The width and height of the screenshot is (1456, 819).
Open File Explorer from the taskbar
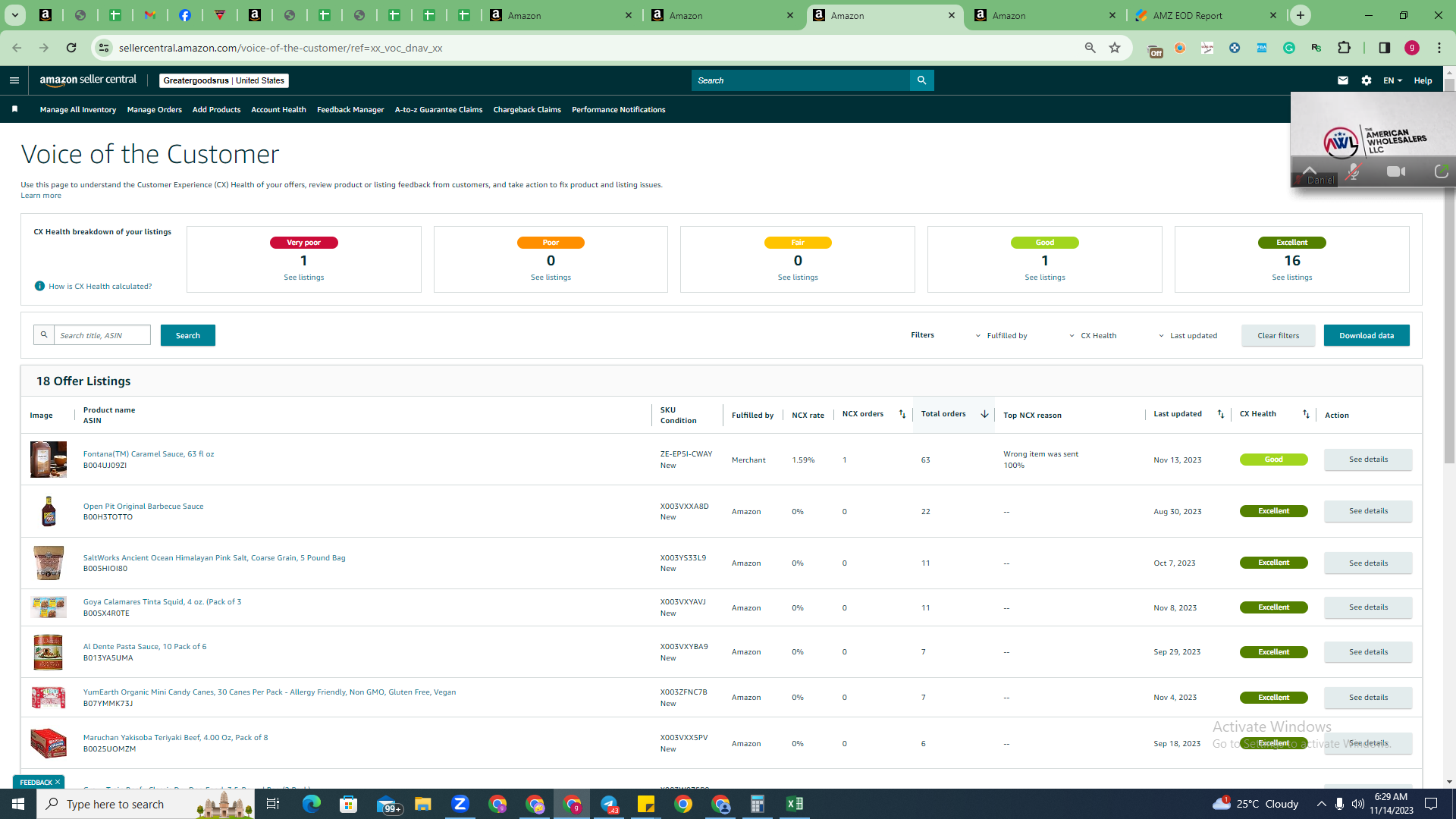(423, 804)
